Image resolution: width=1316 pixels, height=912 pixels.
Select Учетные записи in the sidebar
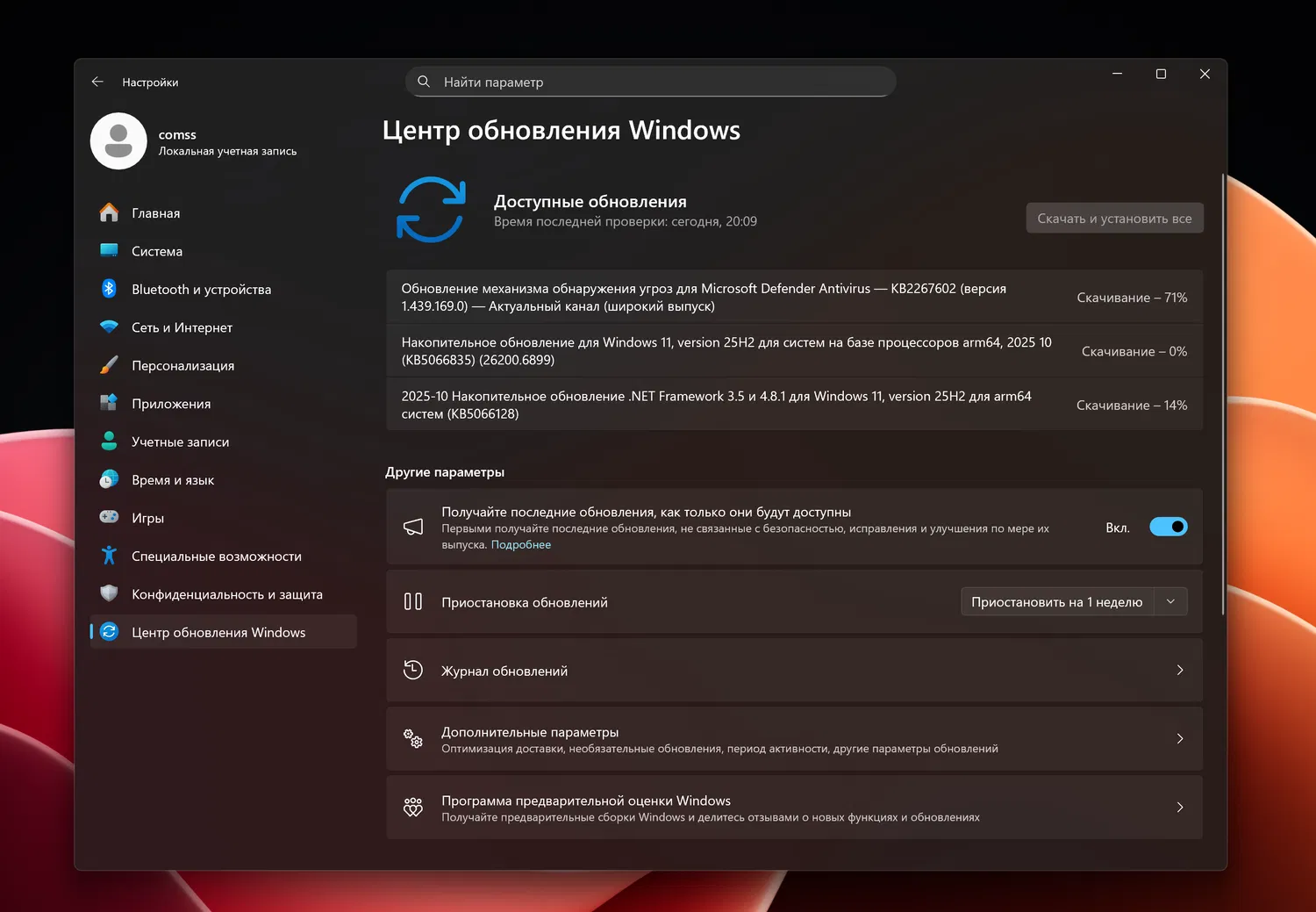click(x=224, y=442)
